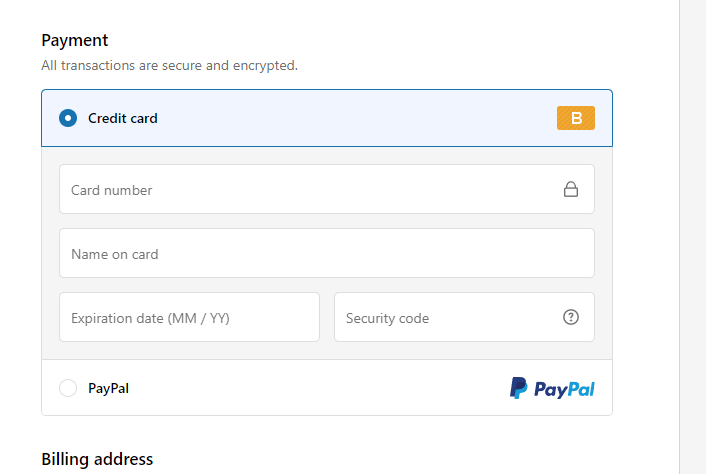Focus the Expiration date (MM / YY) field
Viewport: 706px width, 474px height.
pyautogui.click(x=190, y=317)
